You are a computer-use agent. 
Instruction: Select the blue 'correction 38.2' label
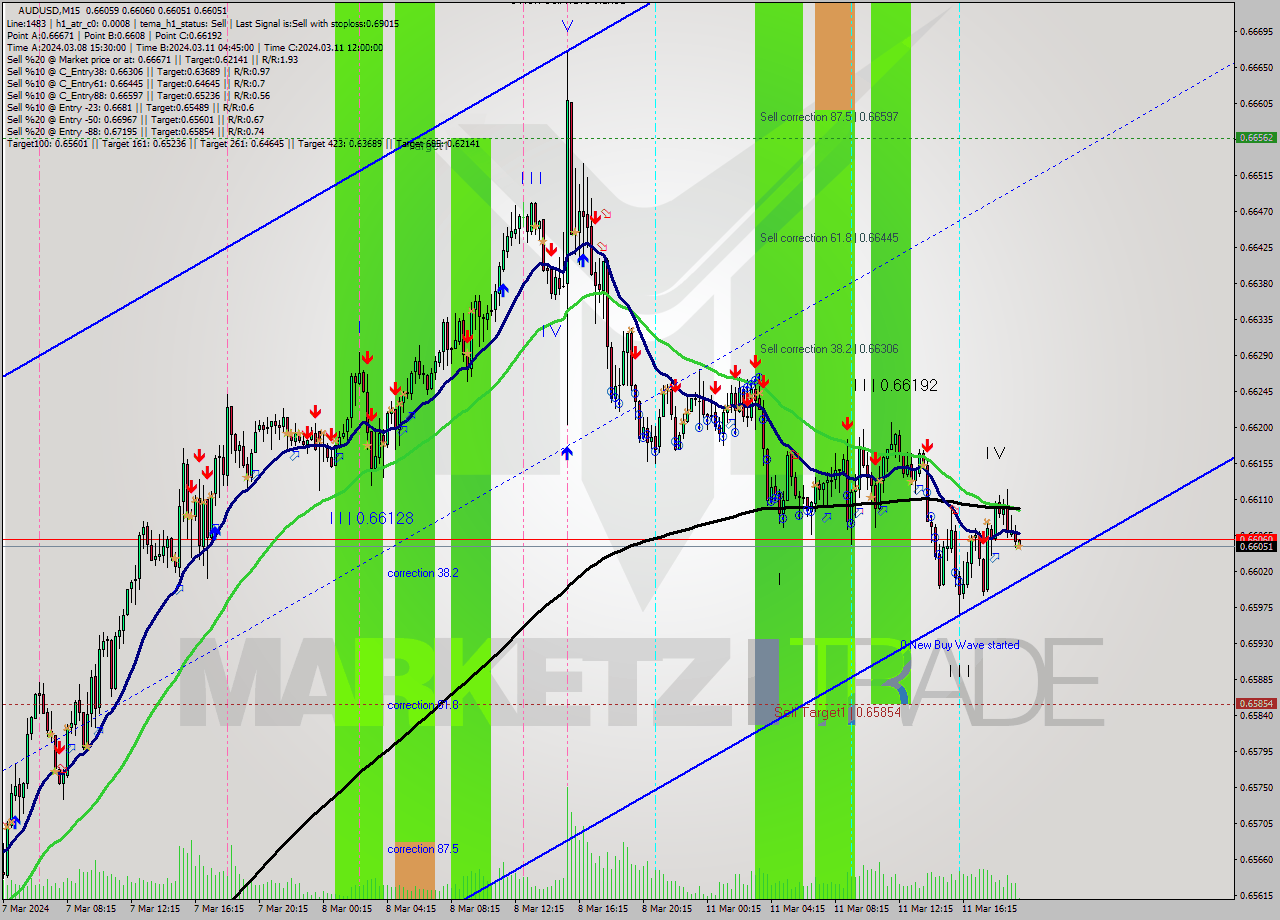pyautogui.click(x=423, y=573)
